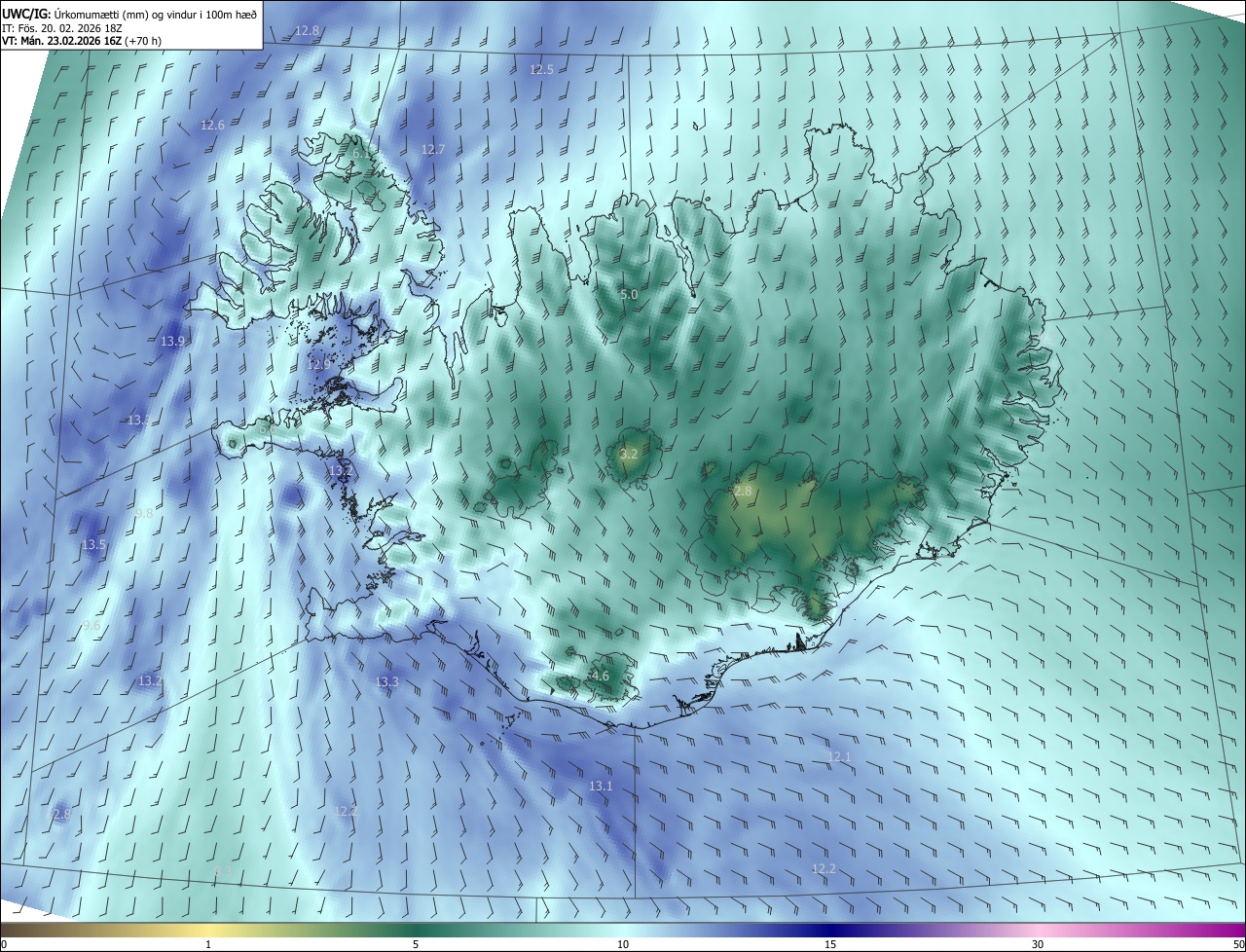Click the '5' tick on the colour scale
The height and width of the screenshot is (952, 1246).
(416, 944)
